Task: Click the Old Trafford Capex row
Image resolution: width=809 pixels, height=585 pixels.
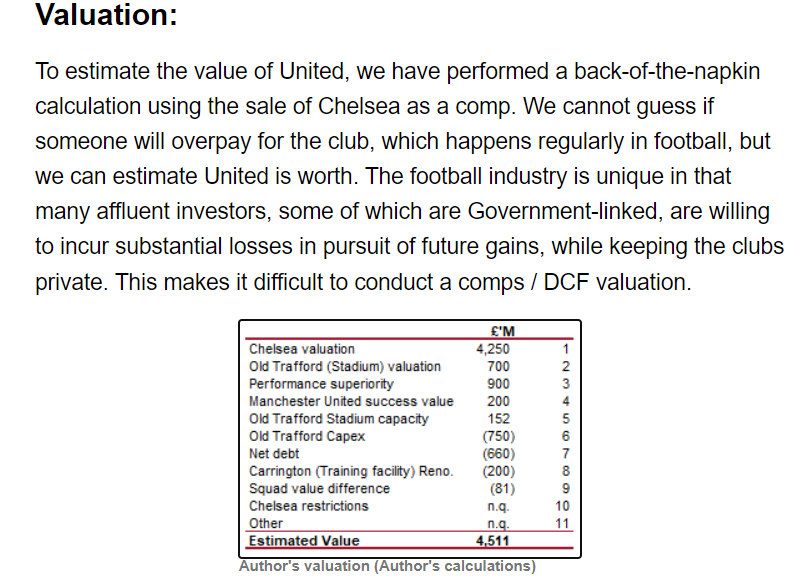Action: (410, 436)
